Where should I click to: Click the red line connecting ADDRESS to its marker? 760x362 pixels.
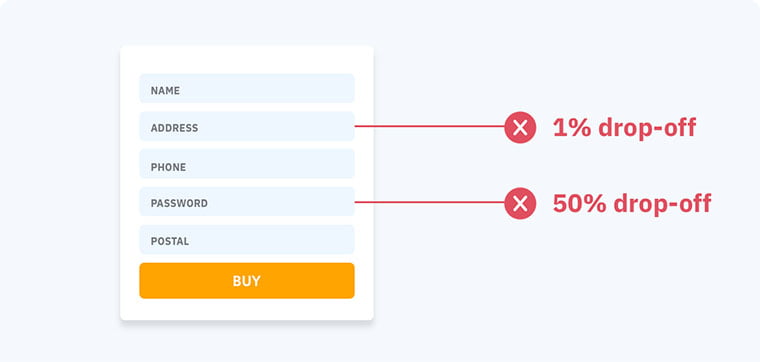pyautogui.click(x=429, y=126)
